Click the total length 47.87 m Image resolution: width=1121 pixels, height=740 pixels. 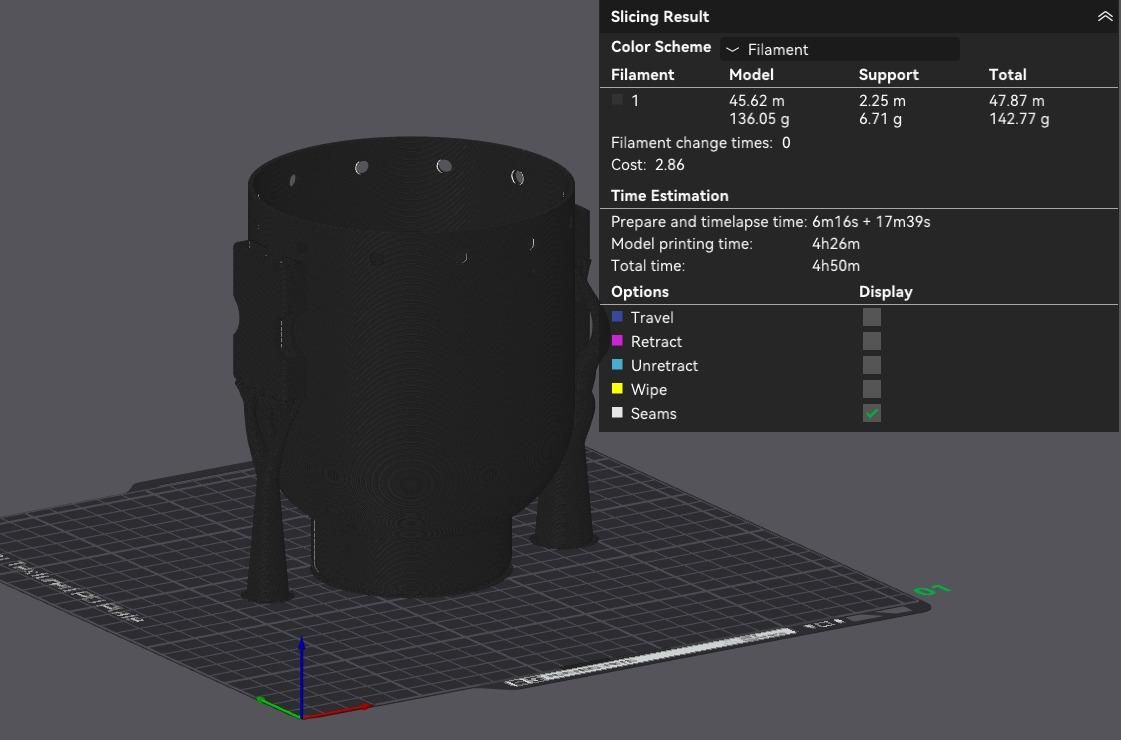click(x=1017, y=101)
